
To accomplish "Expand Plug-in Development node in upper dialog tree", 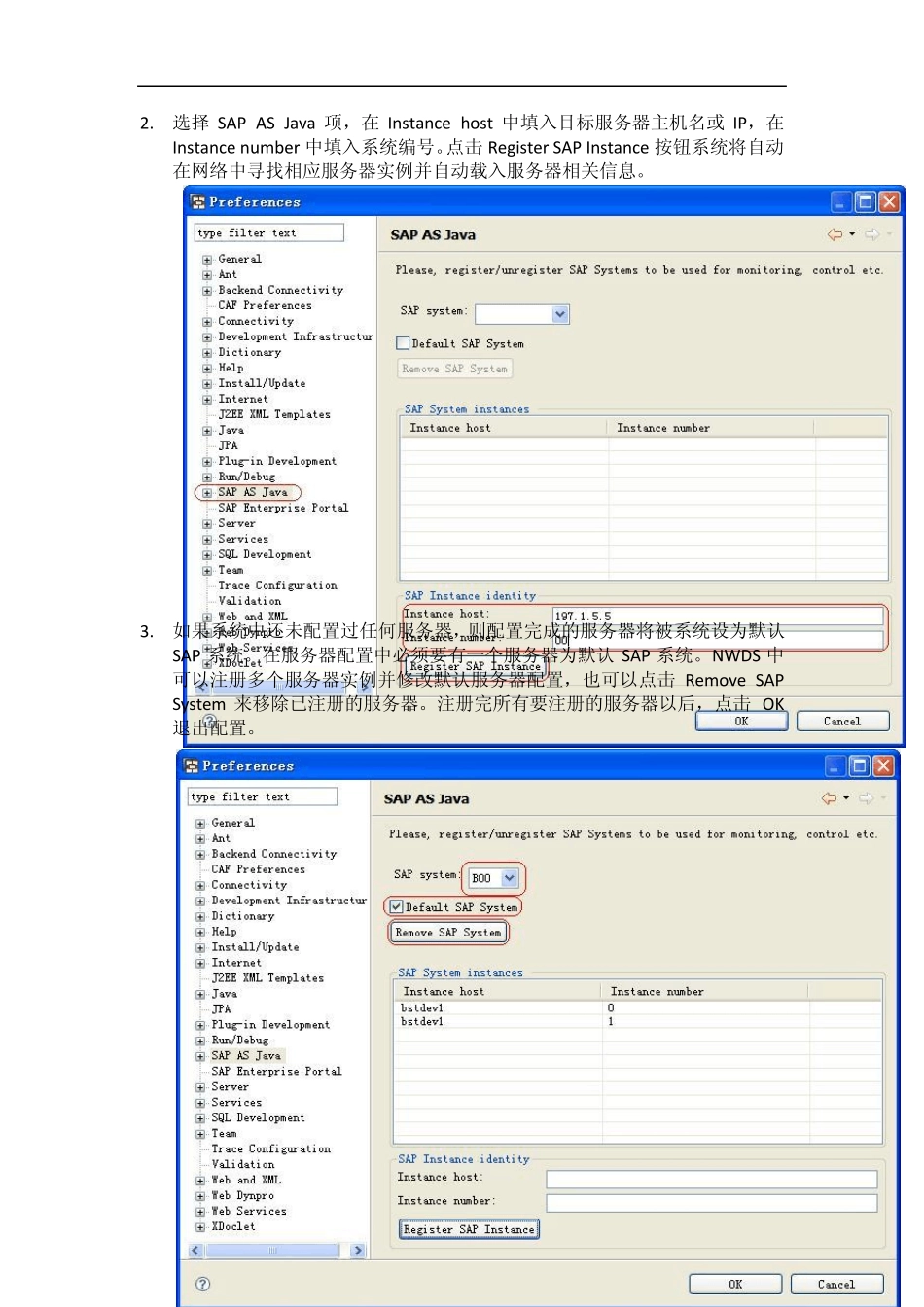I will [x=207, y=462].
